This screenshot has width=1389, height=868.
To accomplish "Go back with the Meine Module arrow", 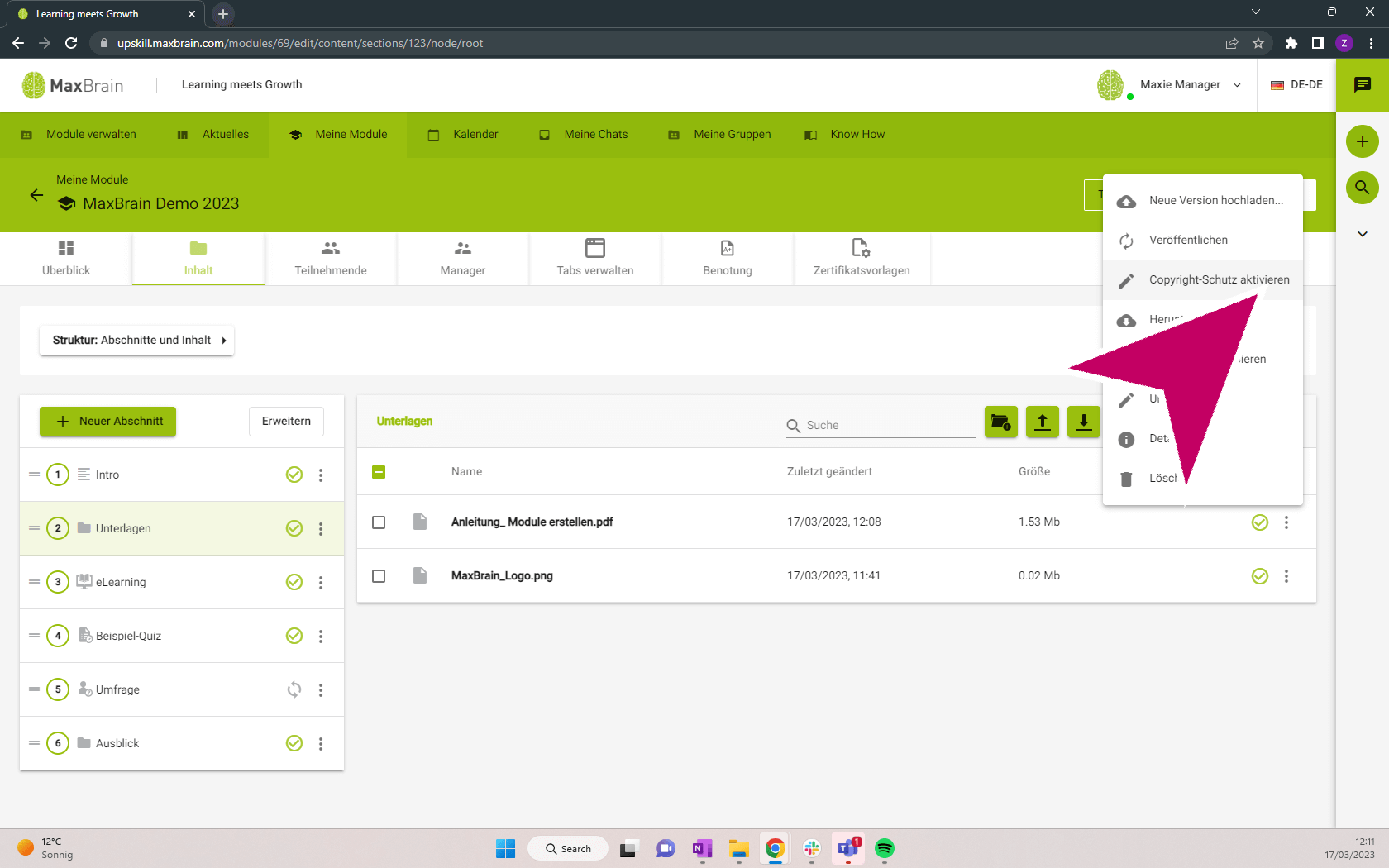I will click(36, 195).
